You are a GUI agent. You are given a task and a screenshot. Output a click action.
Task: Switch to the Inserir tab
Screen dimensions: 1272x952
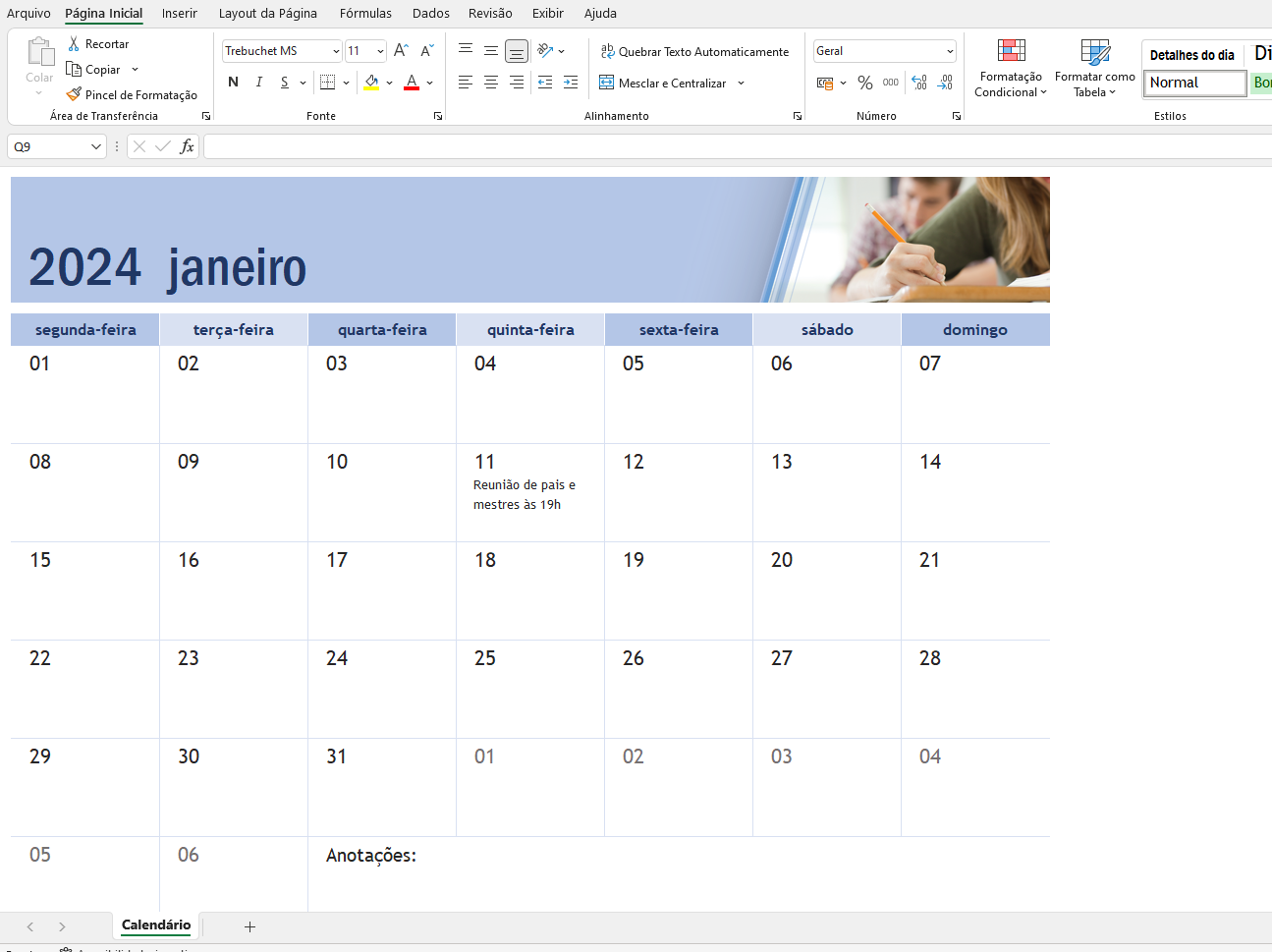pos(180,14)
